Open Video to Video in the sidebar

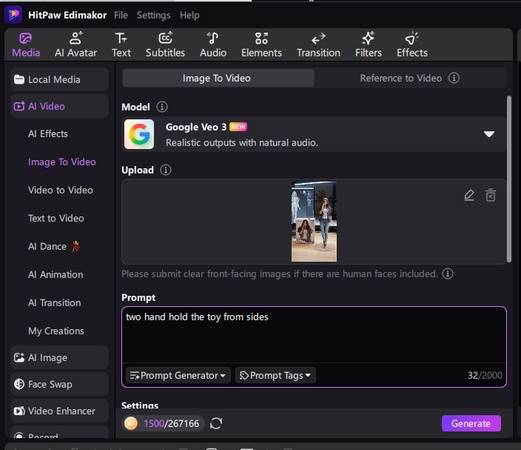pyautogui.click(x=60, y=190)
